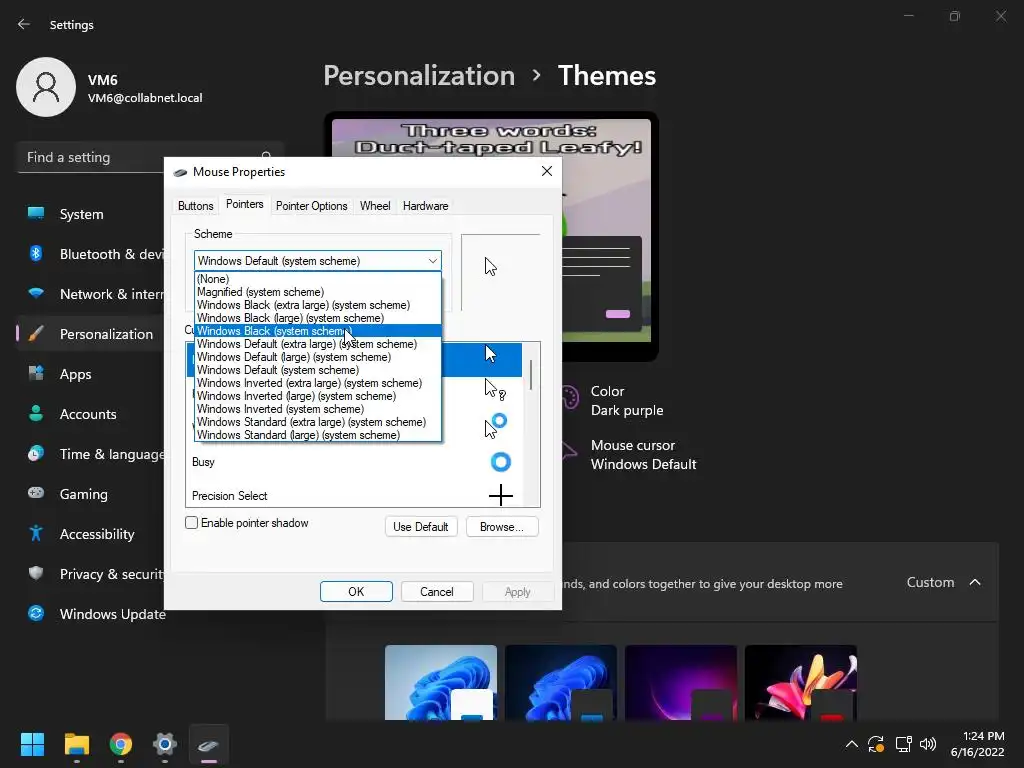
Task: Open the taskbar clock and date
Action: (x=977, y=744)
